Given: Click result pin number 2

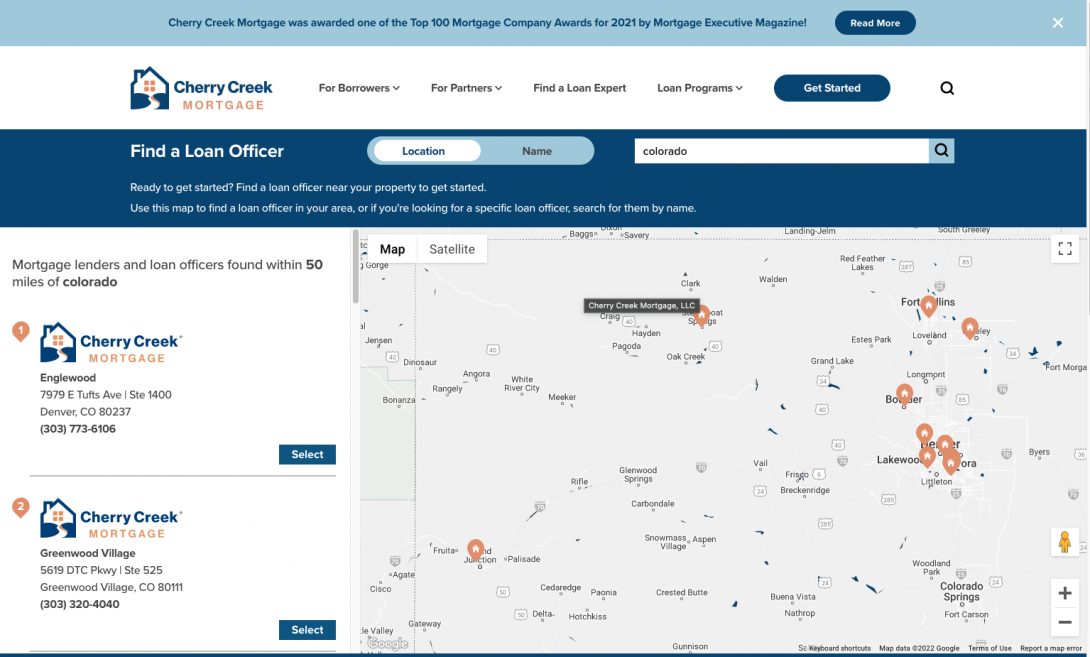Looking at the screenshot, I should pos(21,508).
